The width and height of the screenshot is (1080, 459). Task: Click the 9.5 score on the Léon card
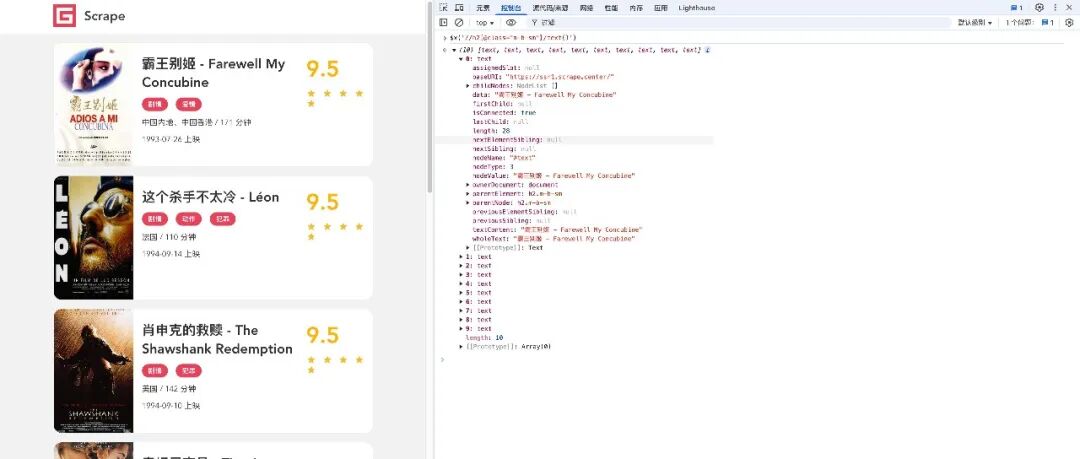pyautogui.click(x=323, y=202)
